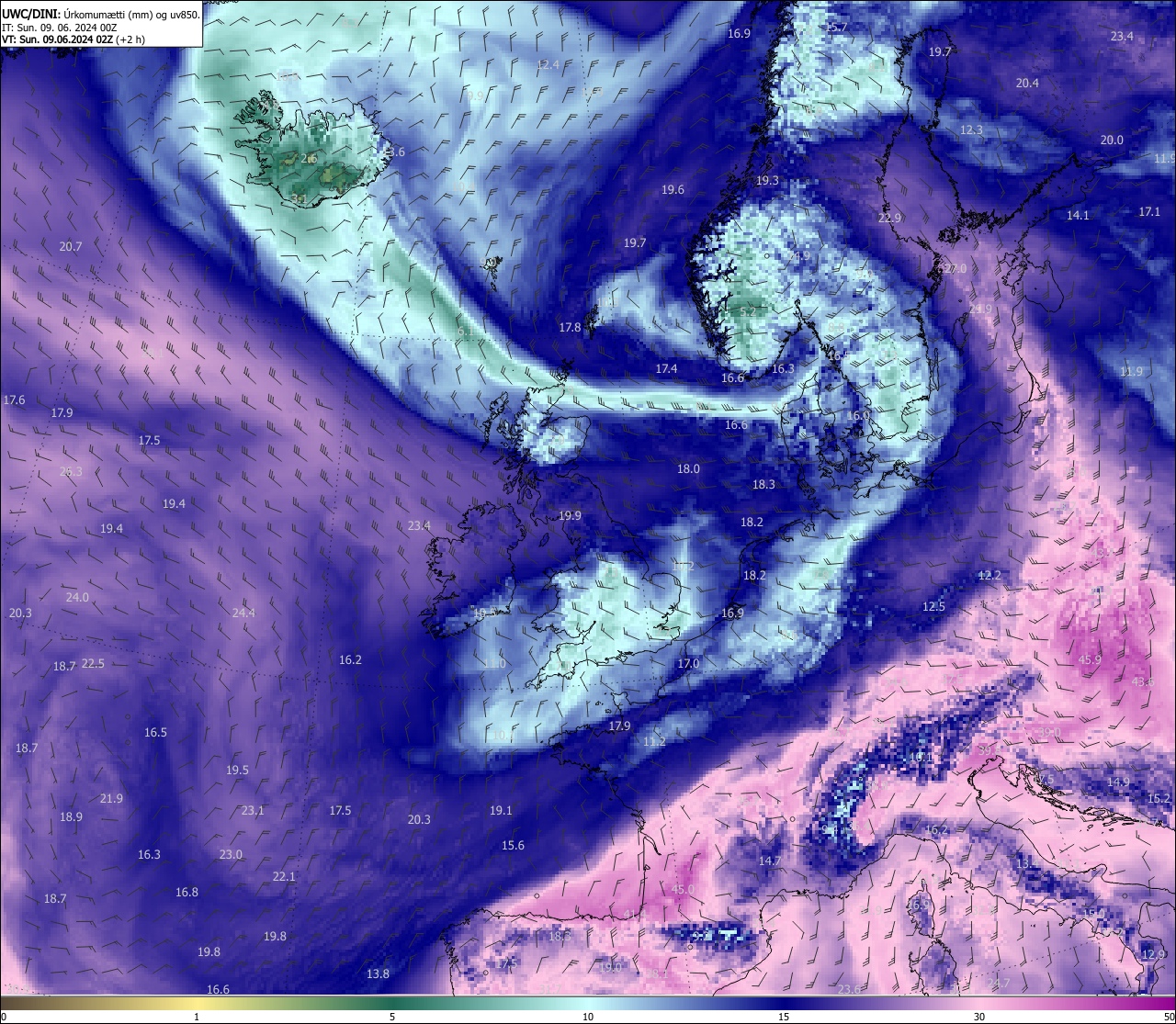Click the map value '19.5'
1176x1024 pixels.
pyautogui.click(x=237, y=770)
